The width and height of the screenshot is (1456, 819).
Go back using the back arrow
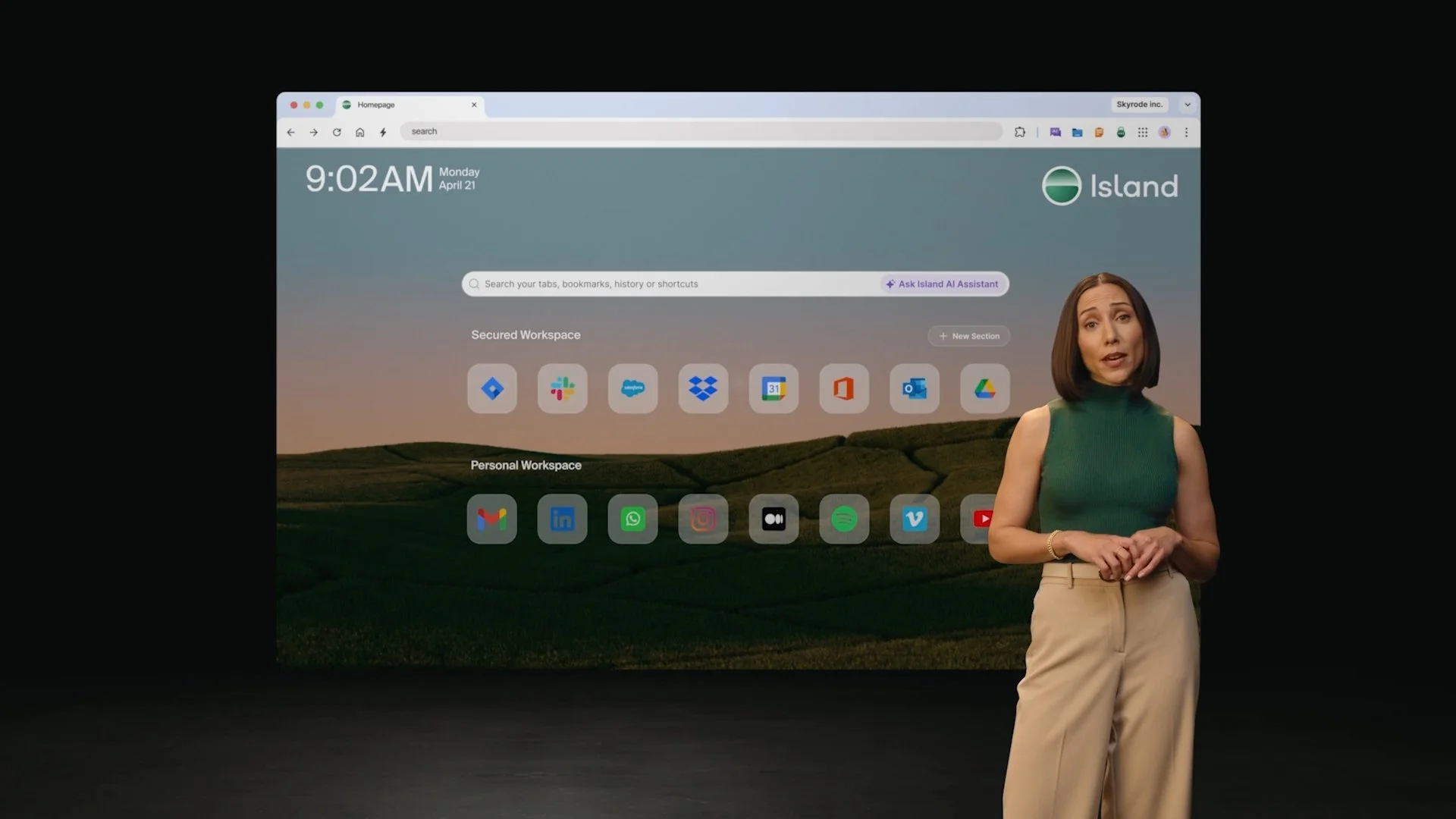coord(290,132)
